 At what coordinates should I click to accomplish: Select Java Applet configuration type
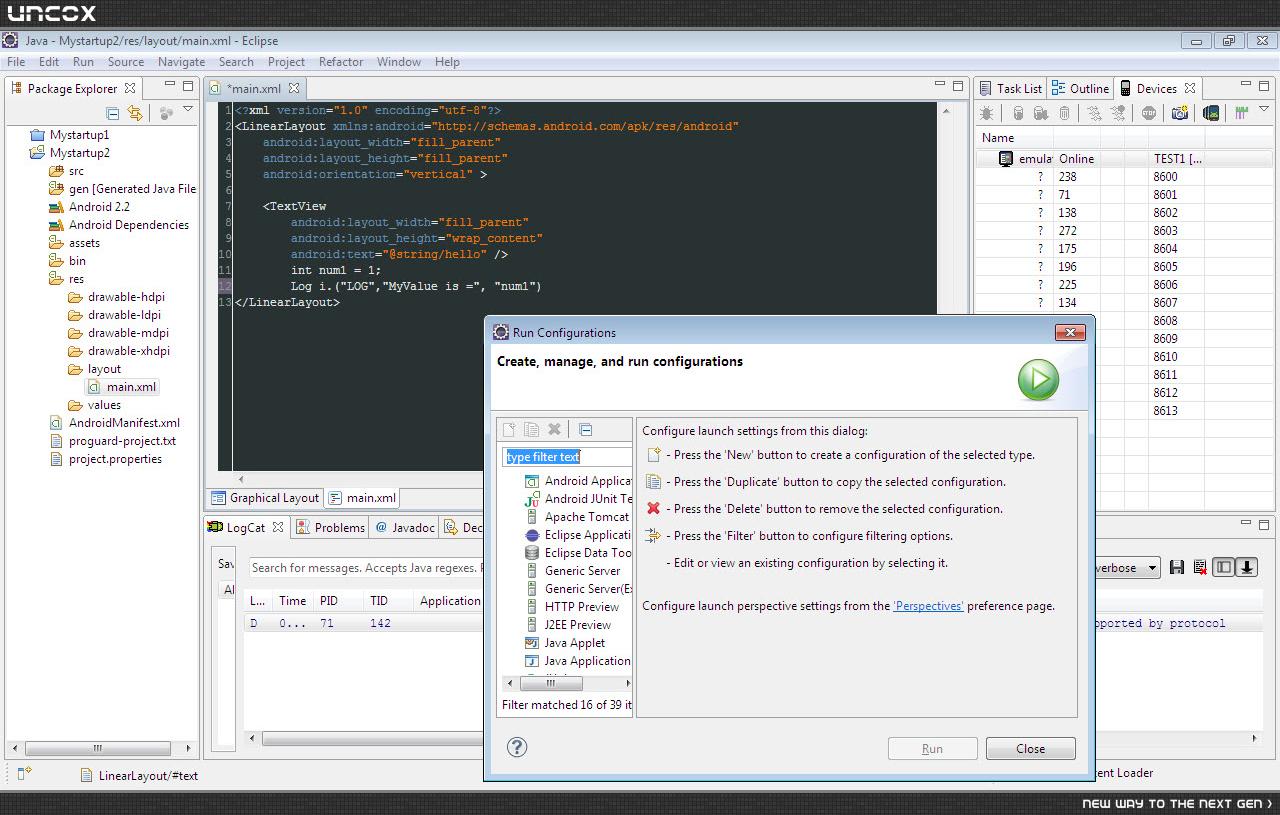click(x=566, y=642)
